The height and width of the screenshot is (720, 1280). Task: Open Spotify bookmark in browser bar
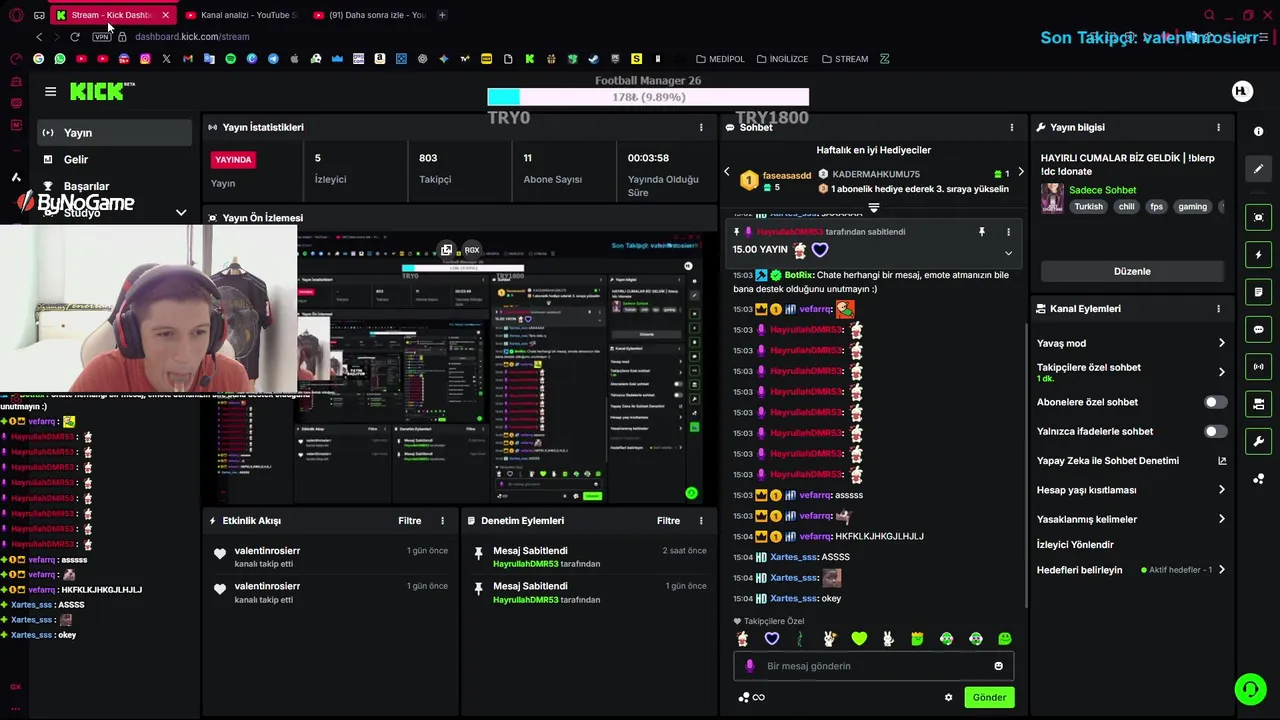coord(230,59)
